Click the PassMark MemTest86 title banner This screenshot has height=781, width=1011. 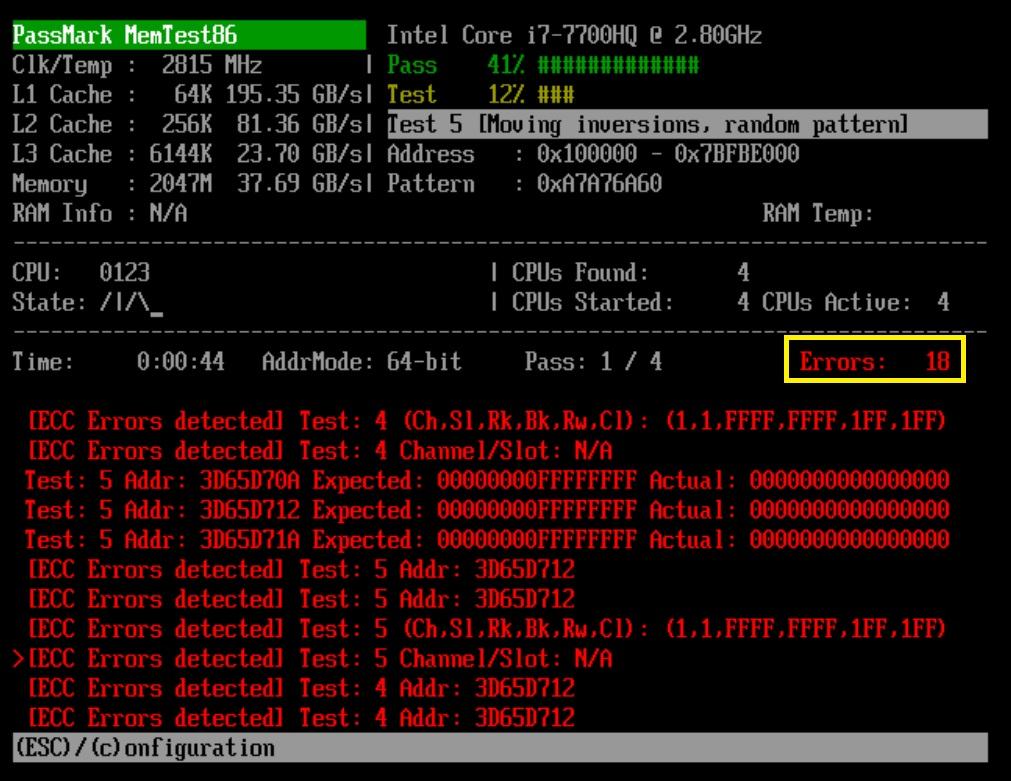point(189,35)
